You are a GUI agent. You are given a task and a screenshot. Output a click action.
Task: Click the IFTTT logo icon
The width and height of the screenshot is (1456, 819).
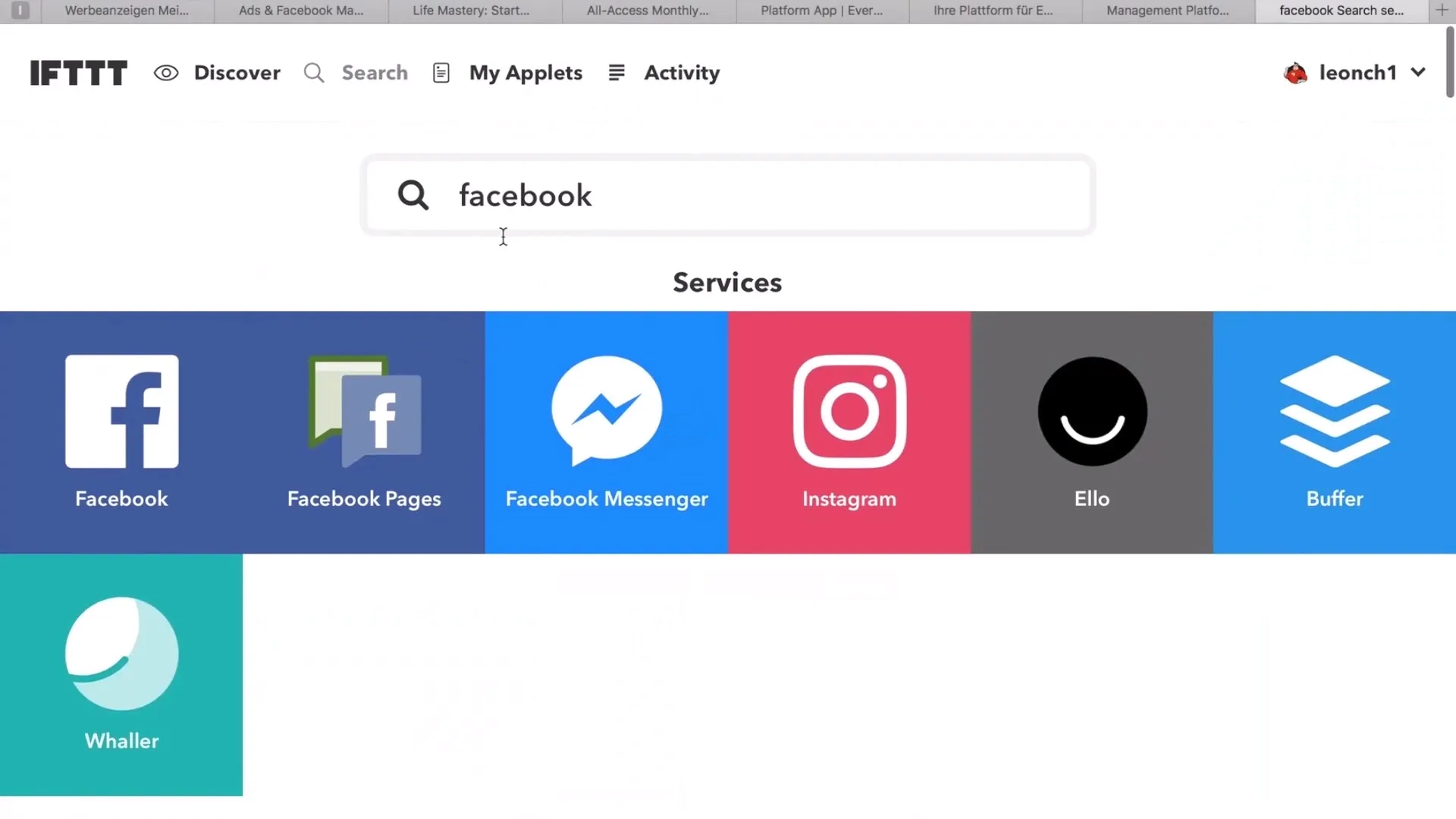79,72
